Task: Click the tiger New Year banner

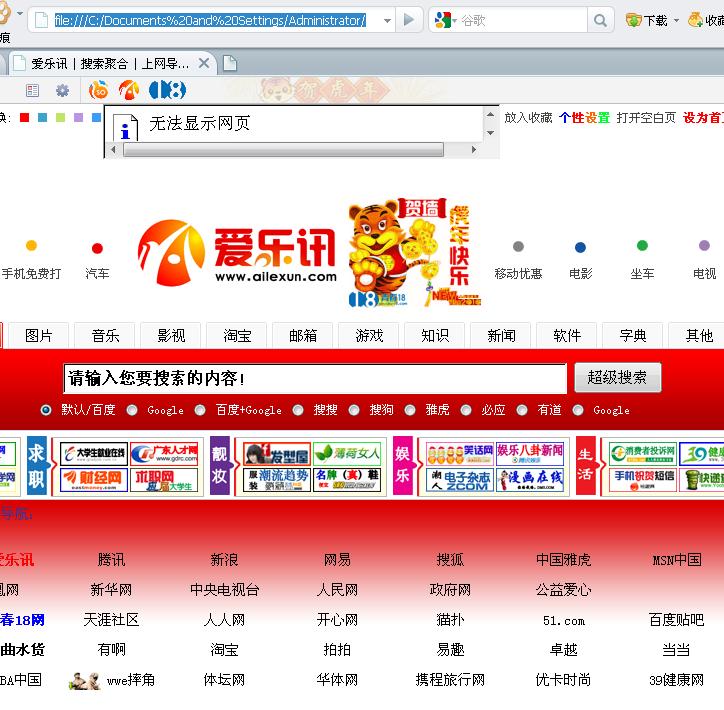Action: tap(415, 253)
